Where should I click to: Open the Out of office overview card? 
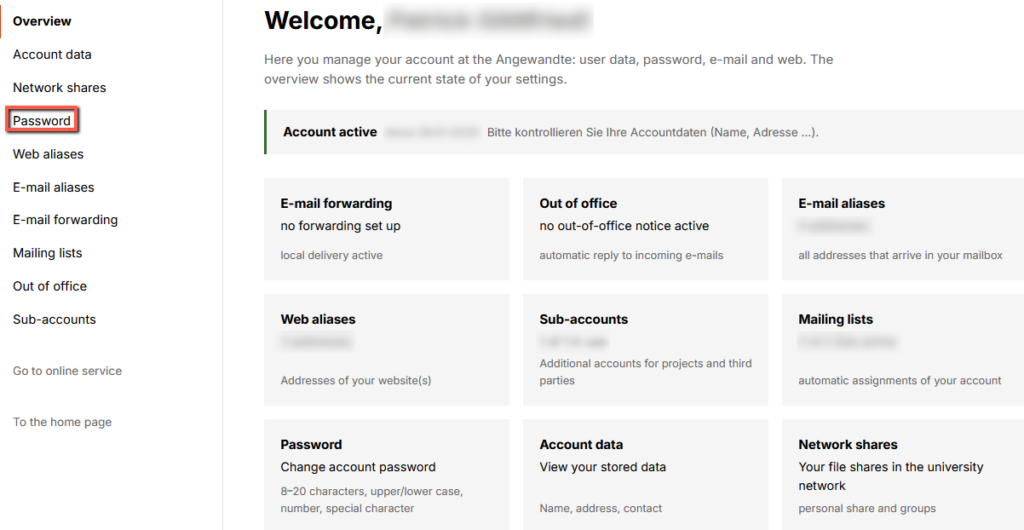point(645,229)
